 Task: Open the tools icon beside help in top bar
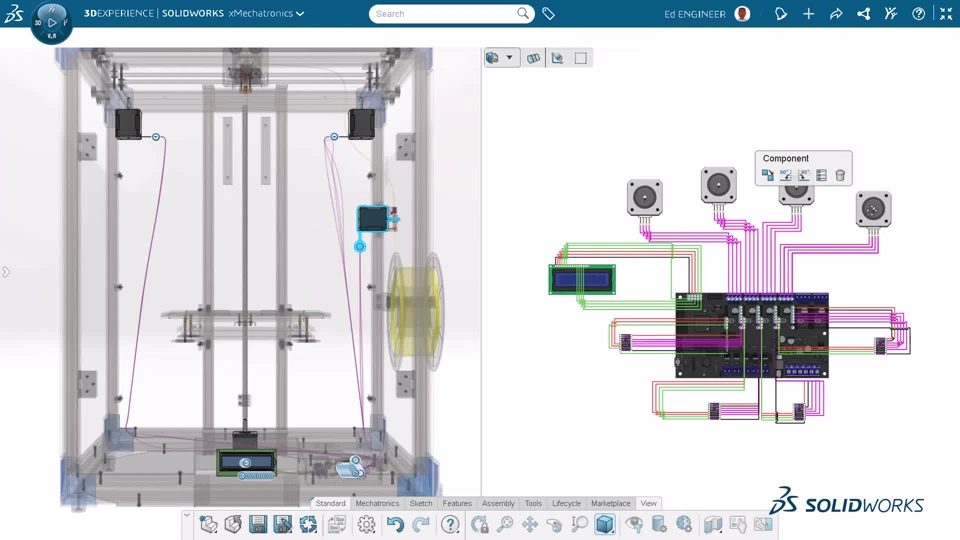891,13
